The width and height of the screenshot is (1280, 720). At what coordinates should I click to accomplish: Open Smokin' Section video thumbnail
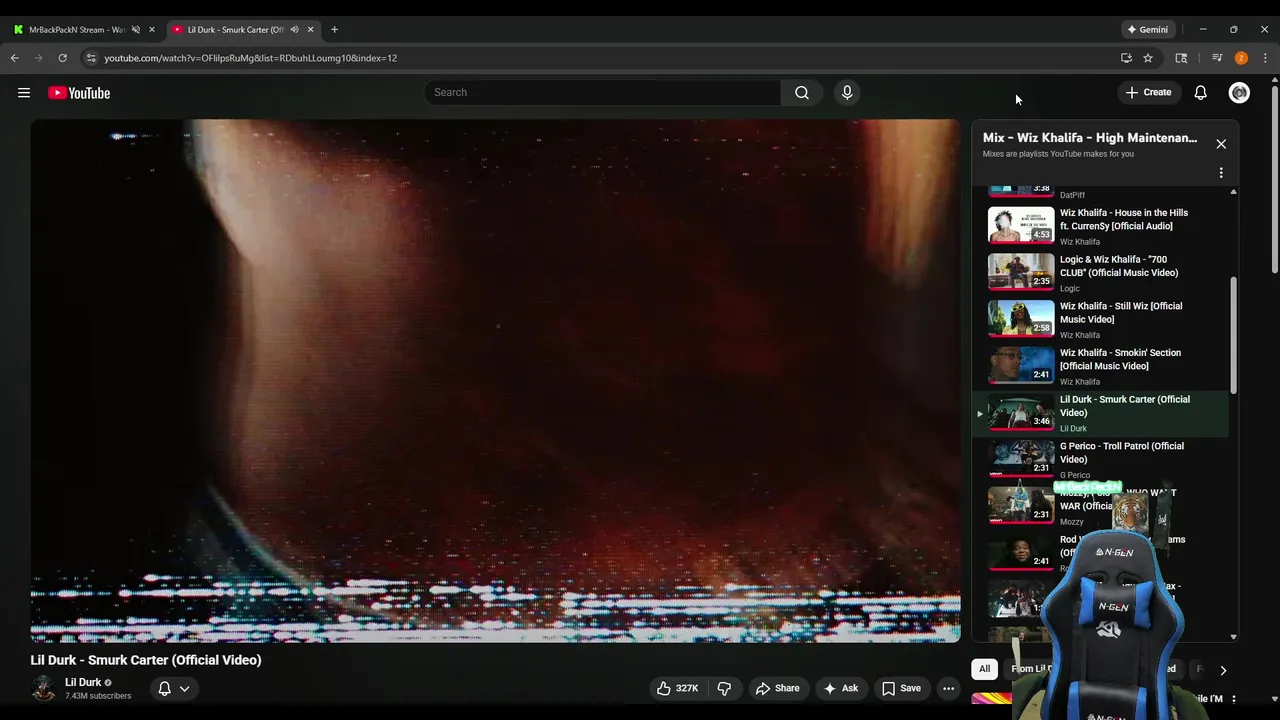1021,366
